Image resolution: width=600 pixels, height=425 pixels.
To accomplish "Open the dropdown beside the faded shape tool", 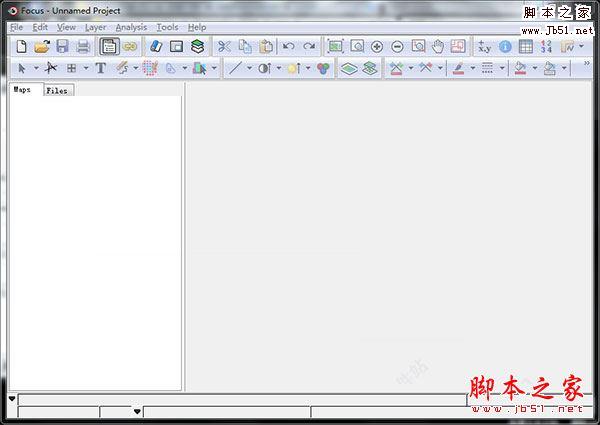I will click(x=184, y=68).
